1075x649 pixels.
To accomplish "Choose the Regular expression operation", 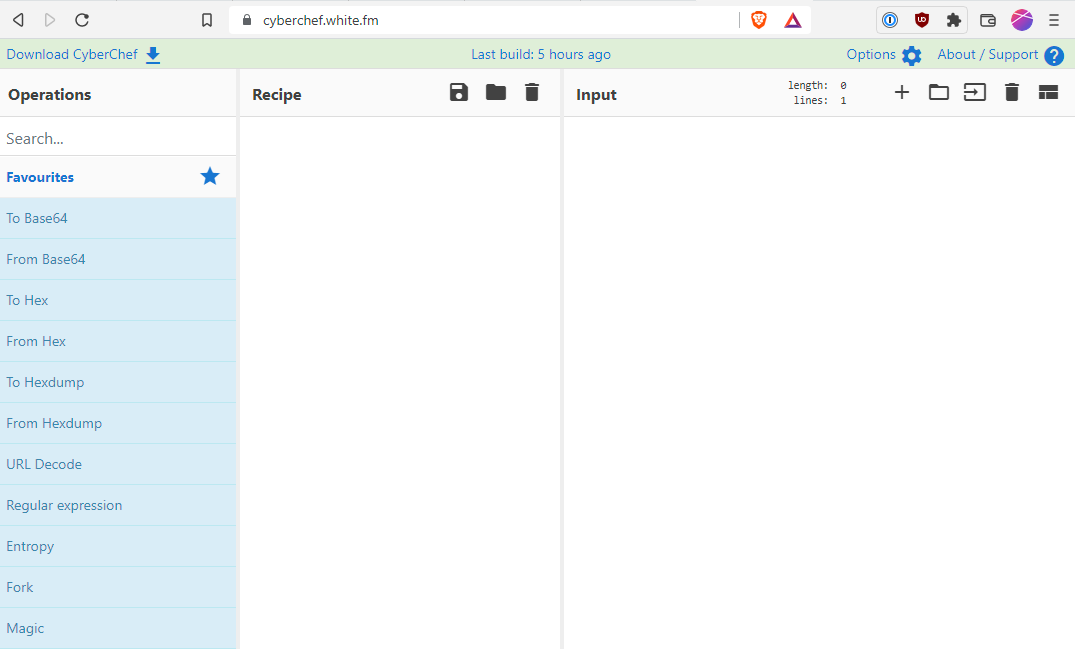I will (64, 505).
